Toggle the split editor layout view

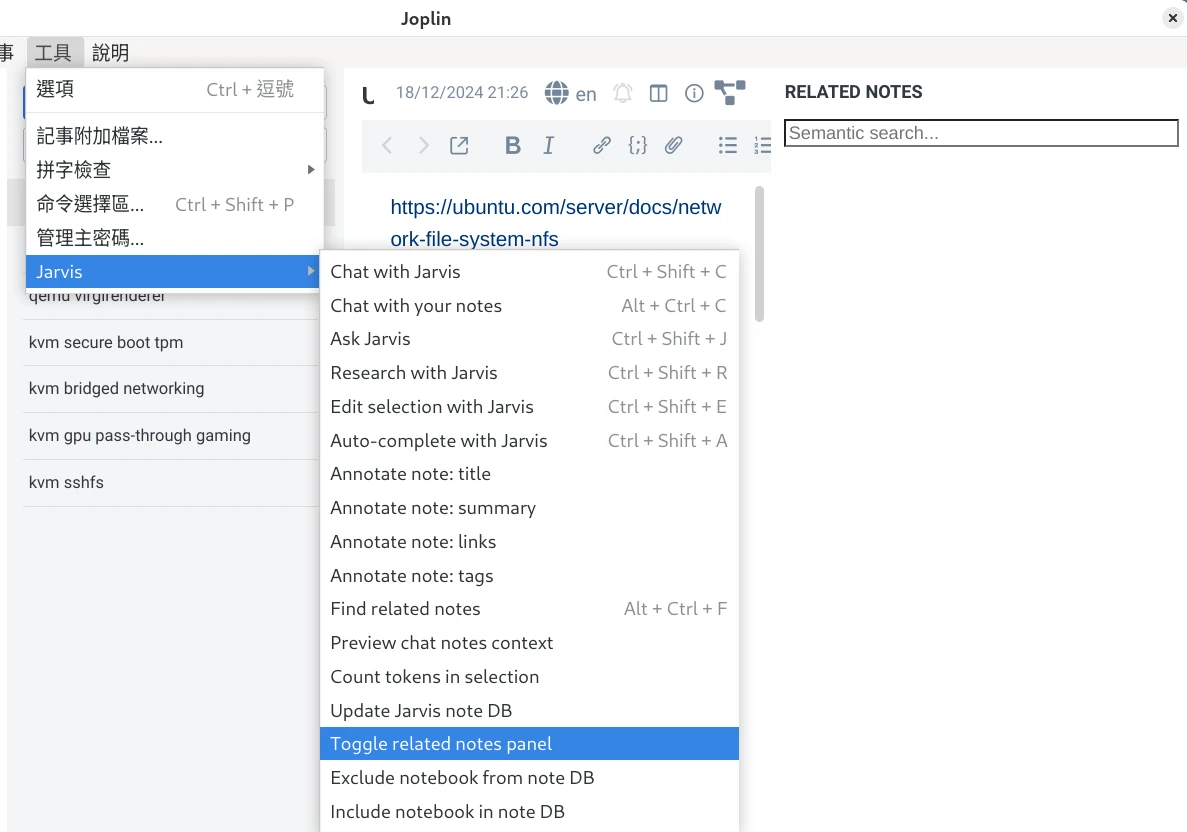click(x=658, y=92)
